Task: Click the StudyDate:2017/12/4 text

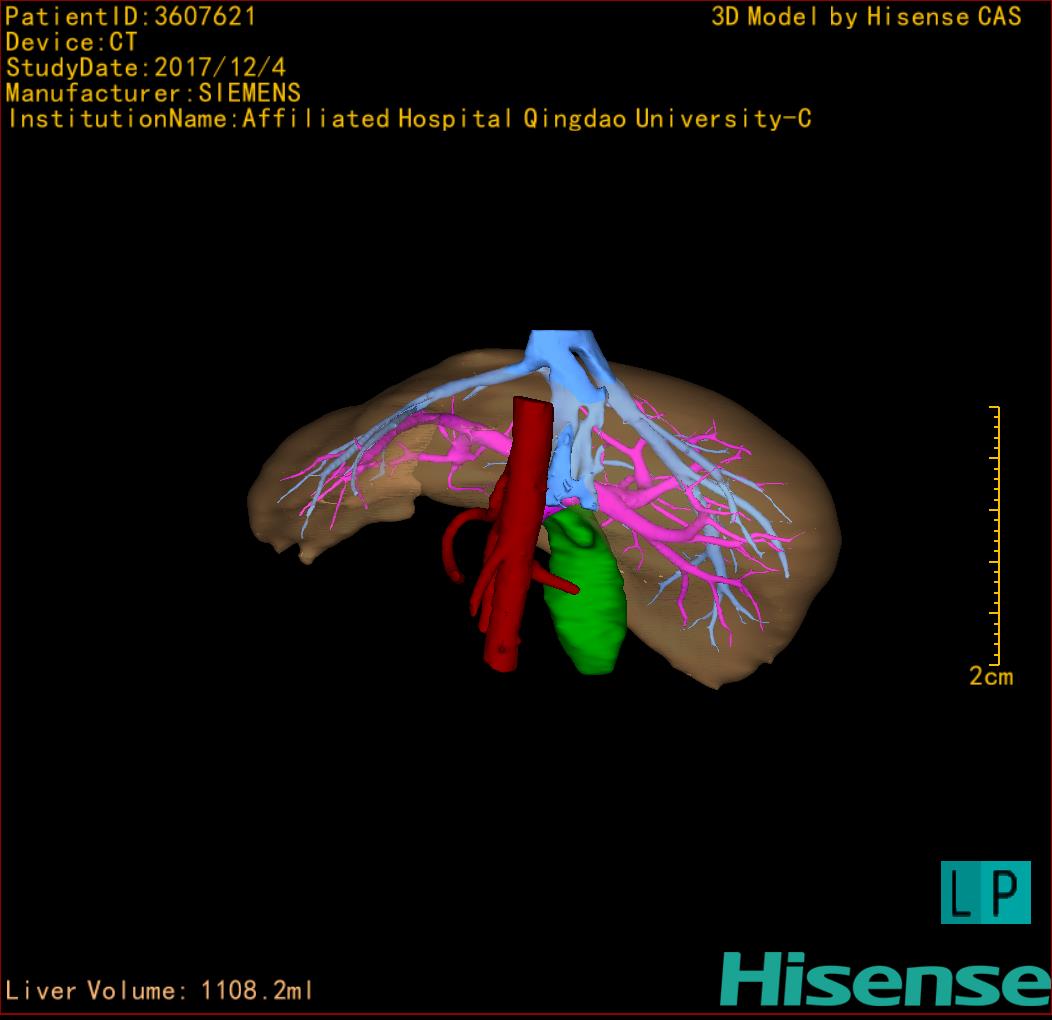Action: (146, 67)
